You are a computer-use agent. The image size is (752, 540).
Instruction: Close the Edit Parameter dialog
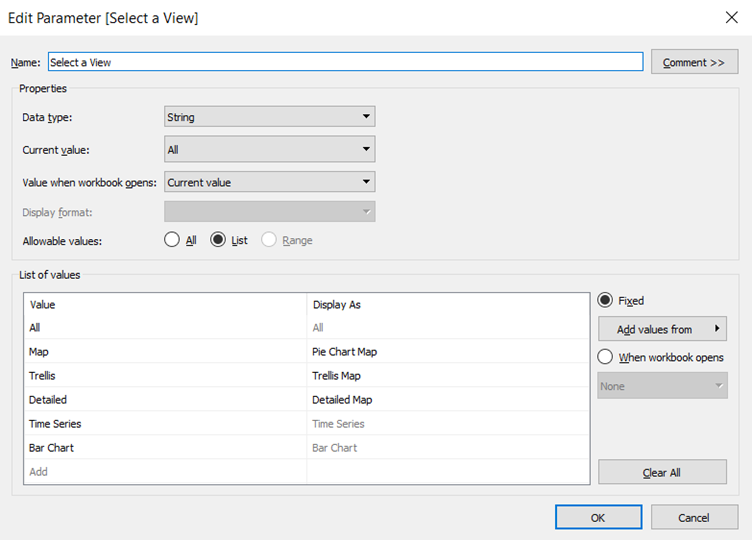(729, 17)
